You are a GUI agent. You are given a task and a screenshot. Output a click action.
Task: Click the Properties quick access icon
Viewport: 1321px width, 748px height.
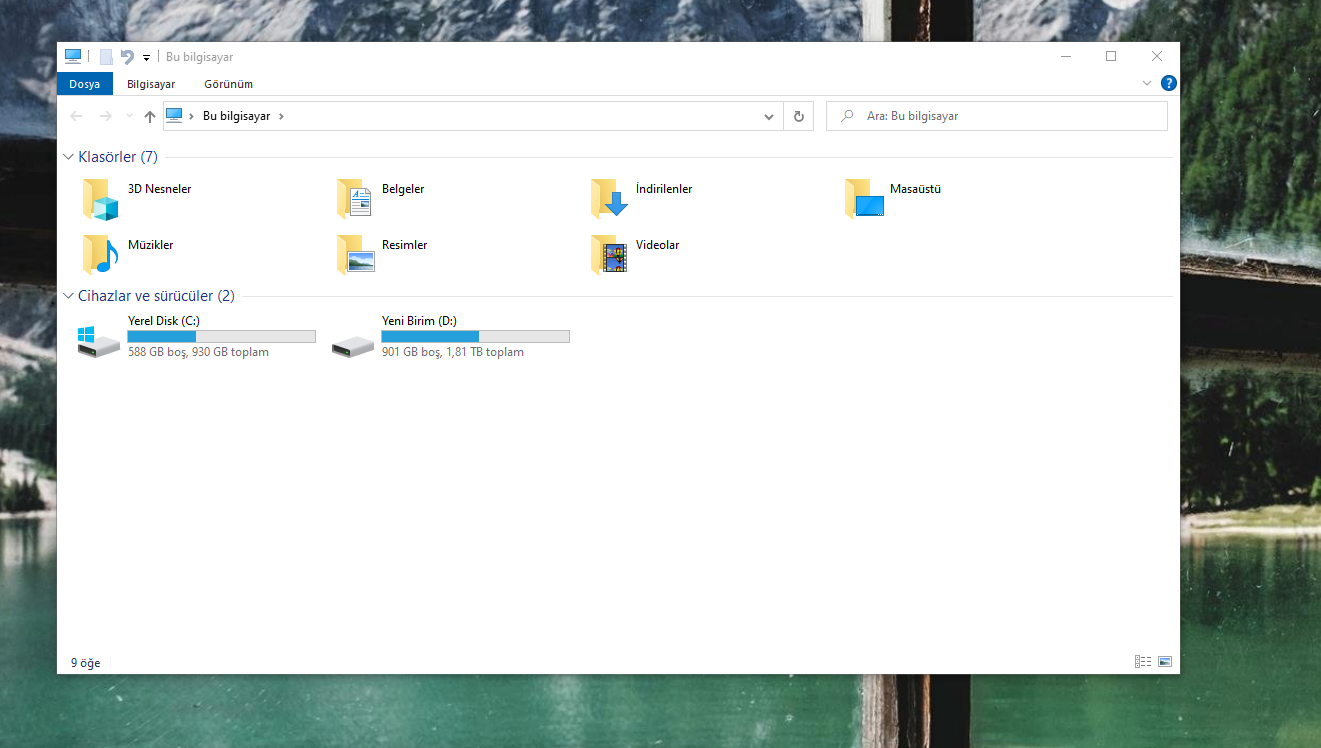(x=106, y=57)
